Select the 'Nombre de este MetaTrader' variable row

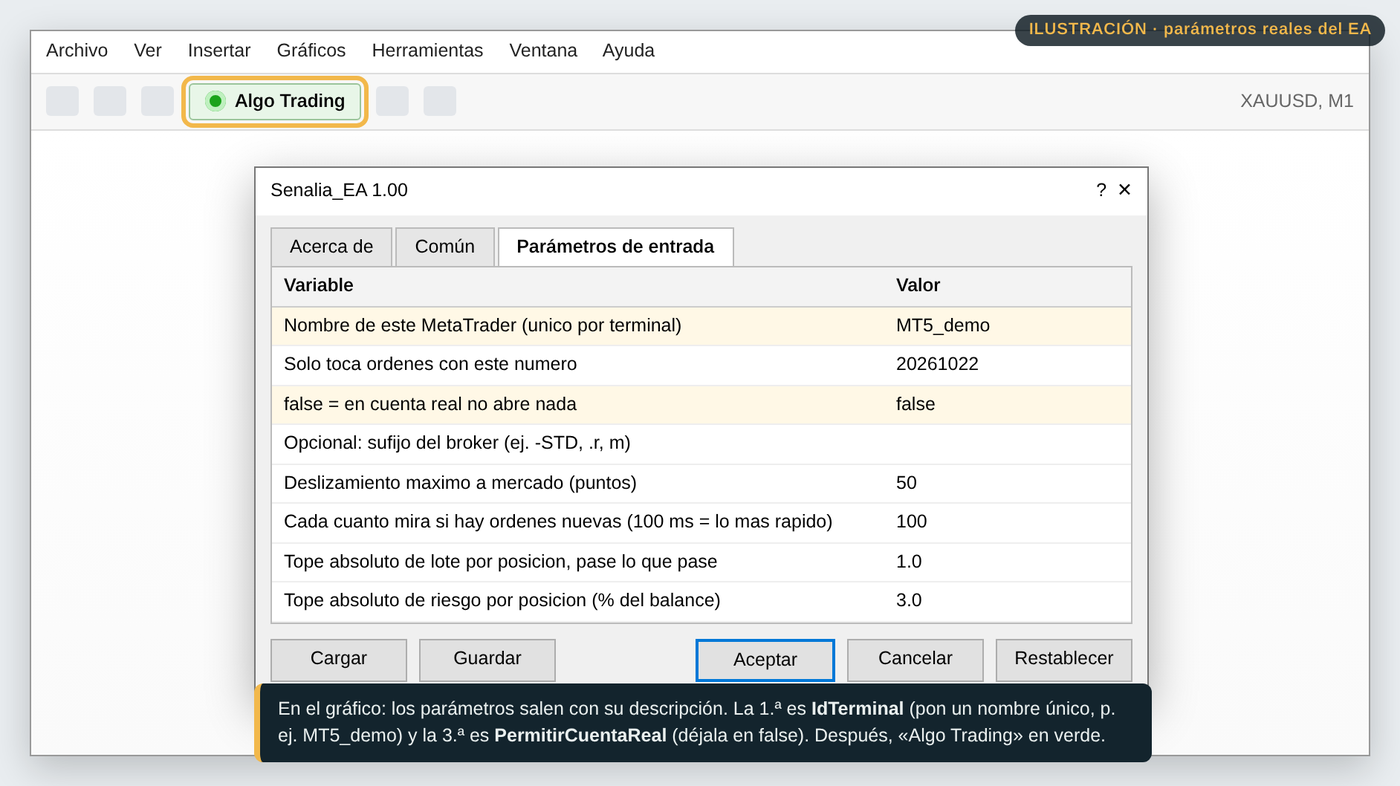click(x=701, y=325)
